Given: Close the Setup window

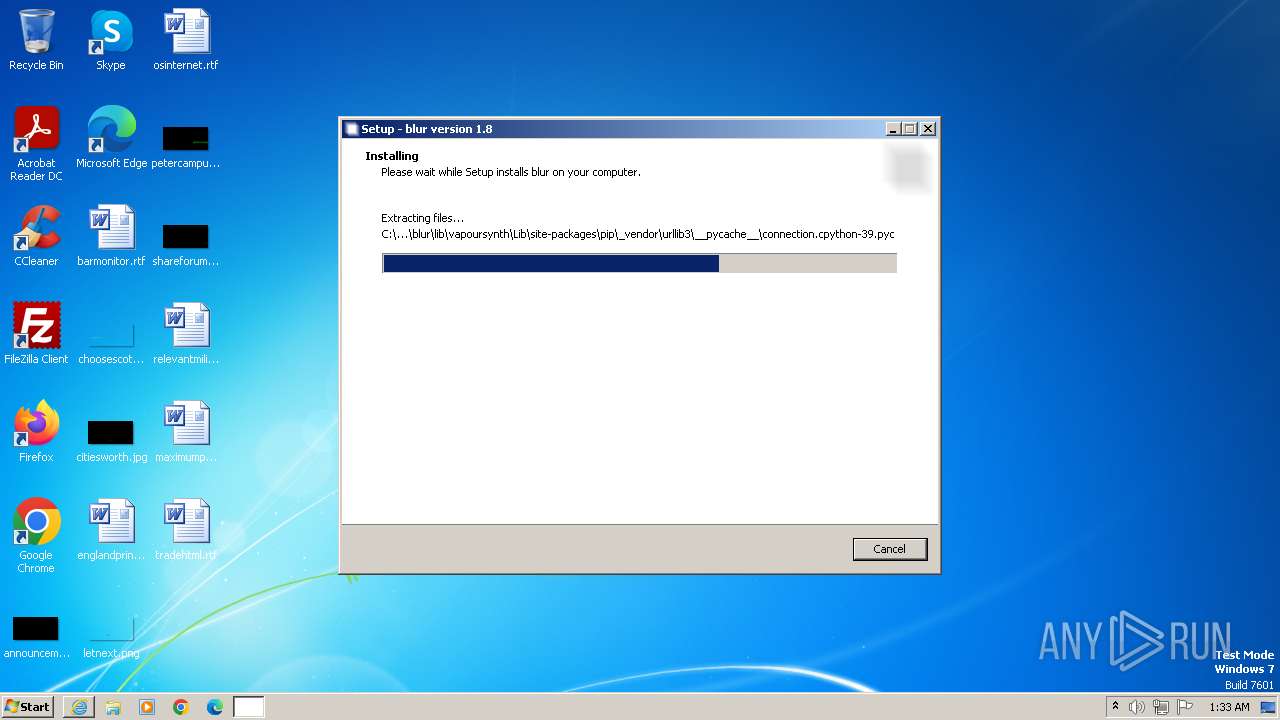Looking at the screenshot, I should tap(928, 129).
